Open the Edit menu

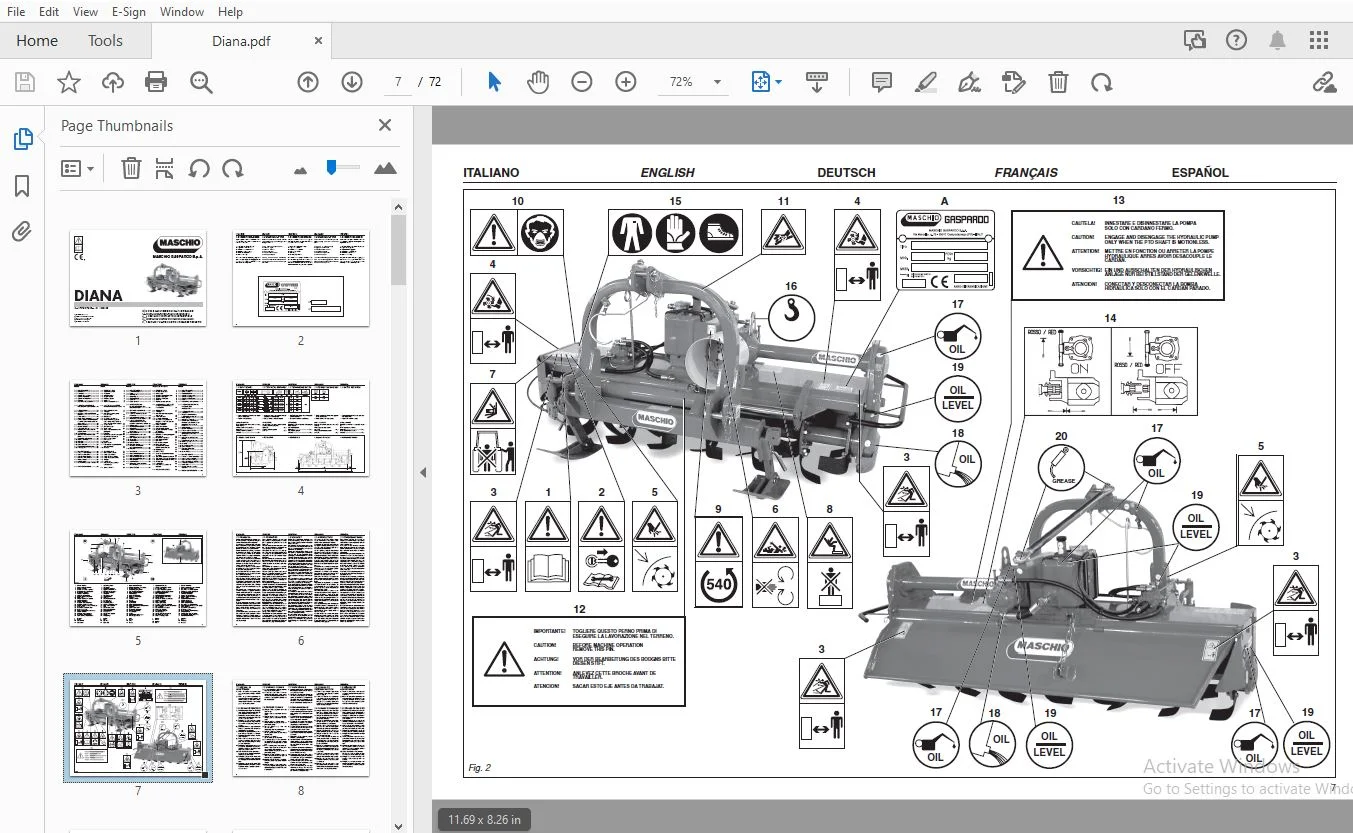tap(49, 12)
